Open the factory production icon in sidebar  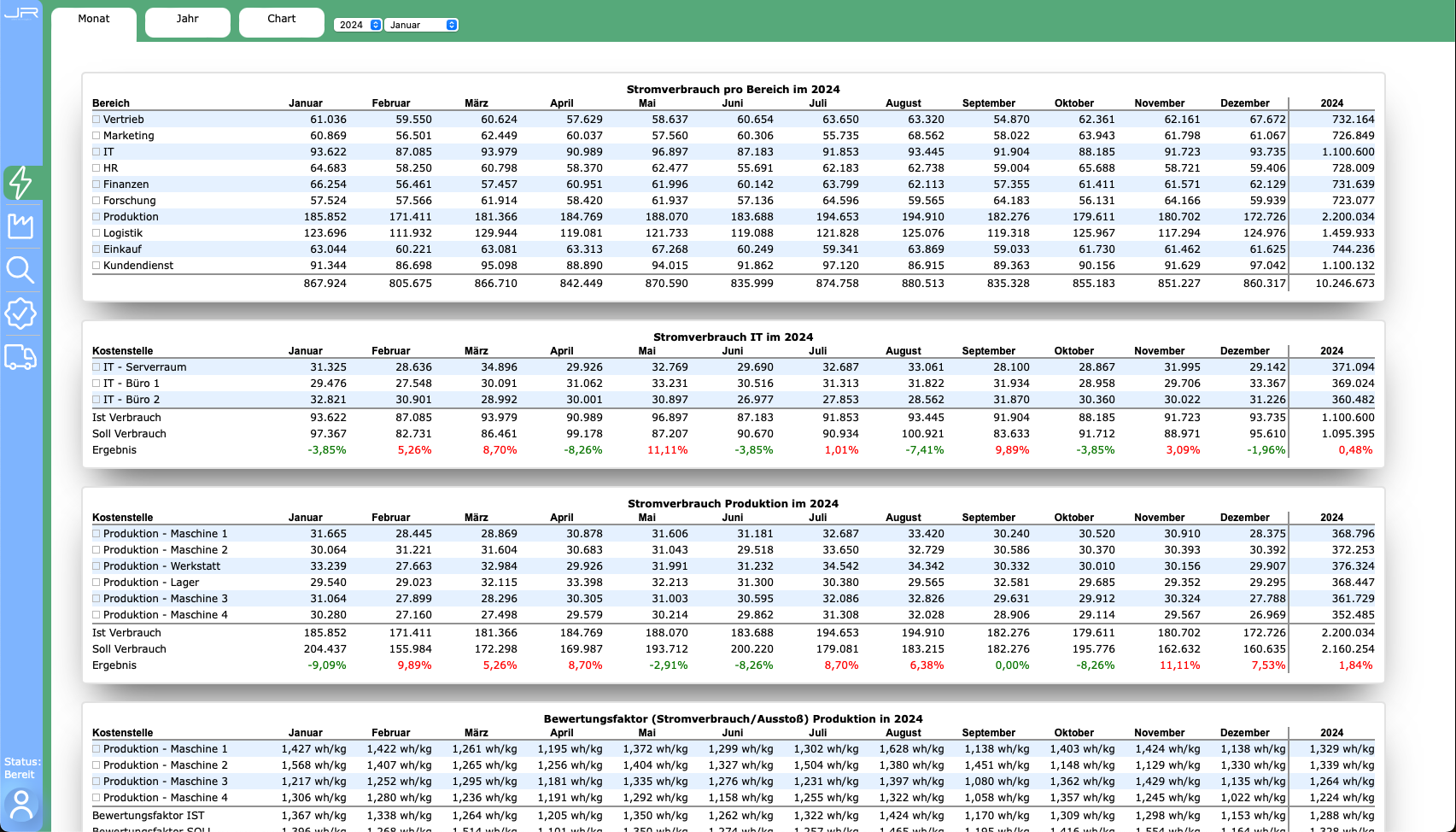[20, 226]
